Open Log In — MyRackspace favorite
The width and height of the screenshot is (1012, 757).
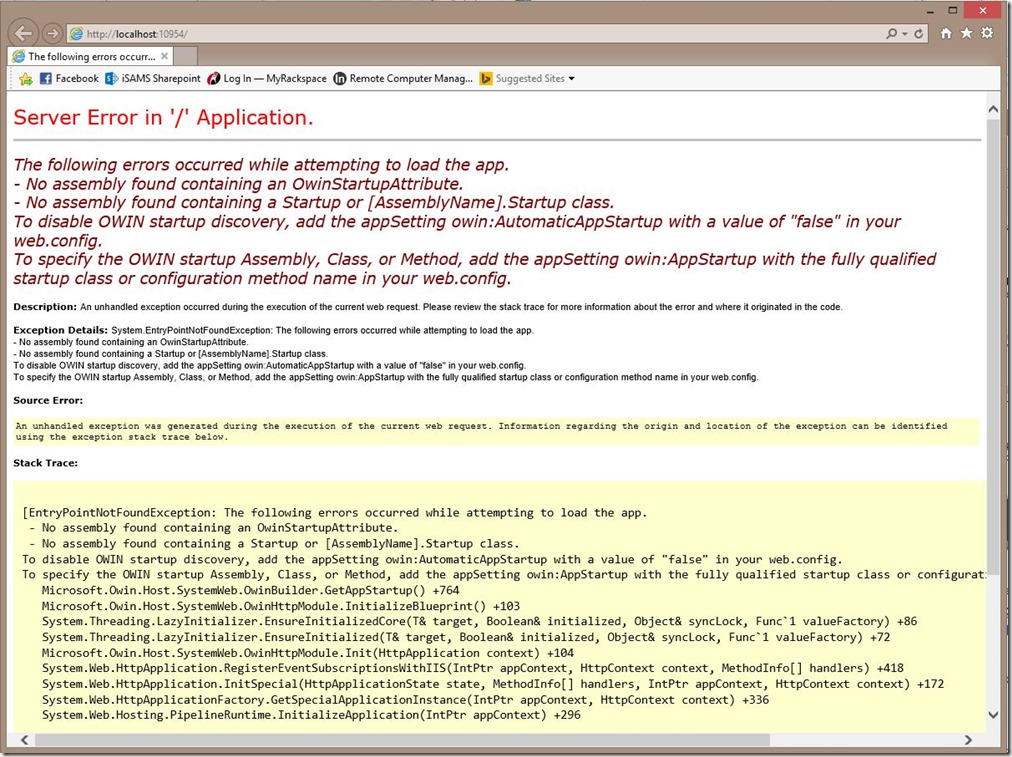pyautogui.click(x=267, y=79)
